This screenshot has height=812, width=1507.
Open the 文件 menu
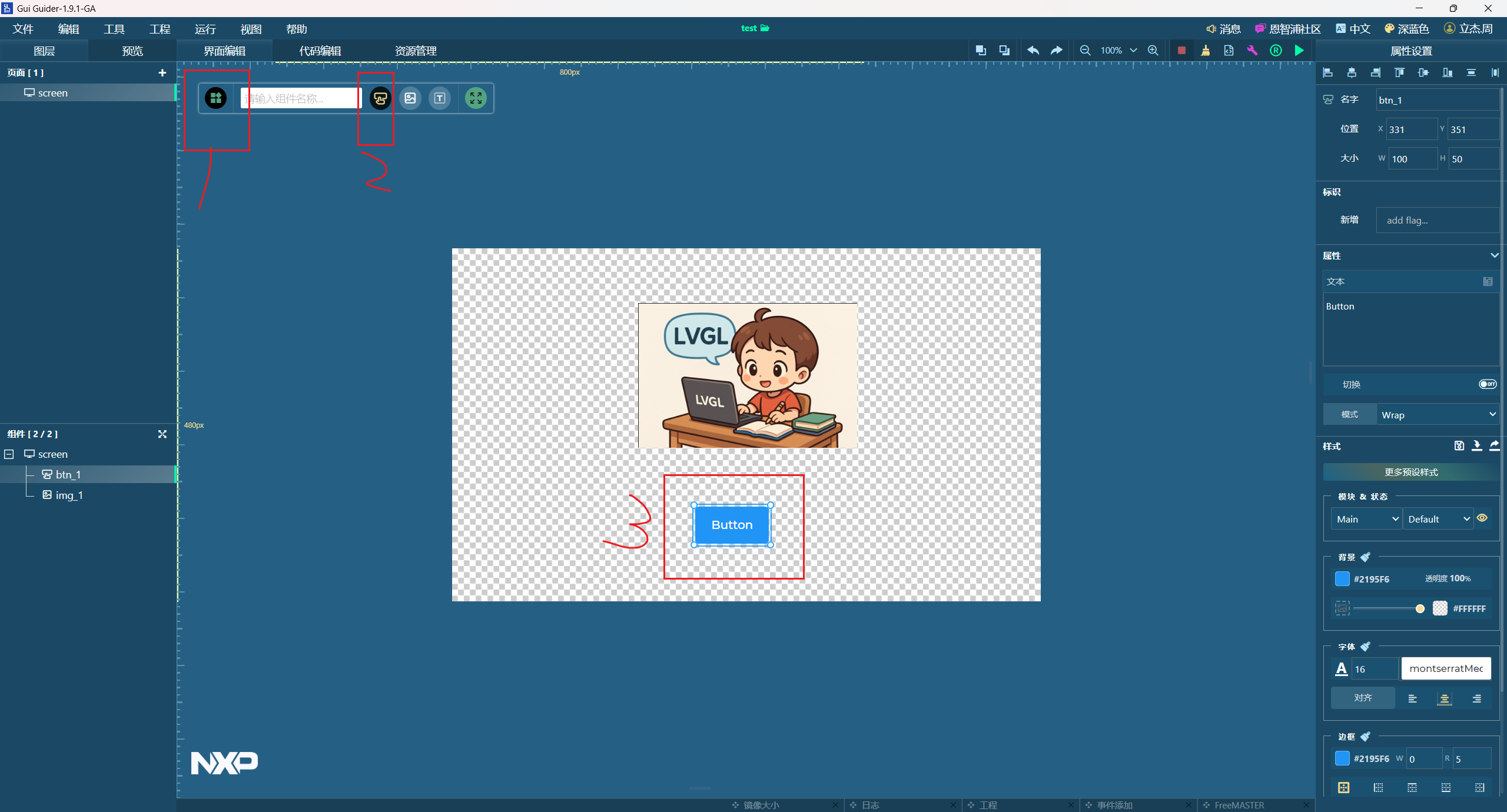(23, 29)
